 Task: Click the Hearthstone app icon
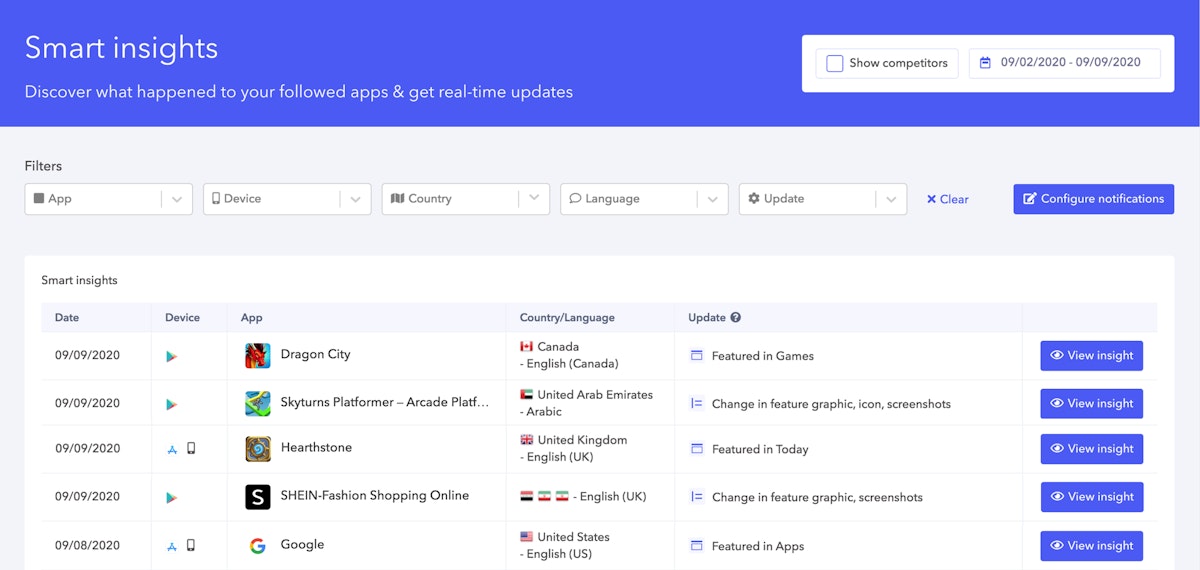[x=258, y=449]
